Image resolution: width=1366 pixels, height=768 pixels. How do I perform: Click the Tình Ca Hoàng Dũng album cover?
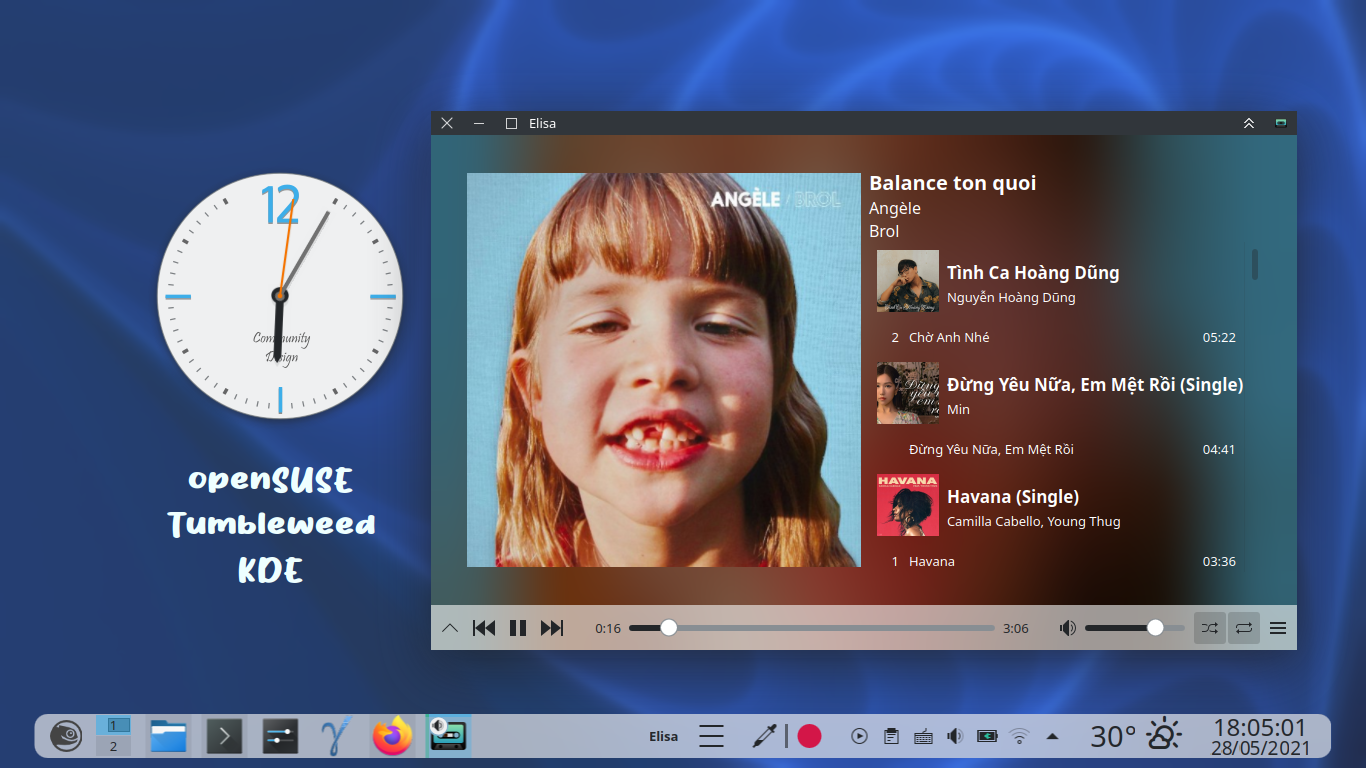click(908, 281)
